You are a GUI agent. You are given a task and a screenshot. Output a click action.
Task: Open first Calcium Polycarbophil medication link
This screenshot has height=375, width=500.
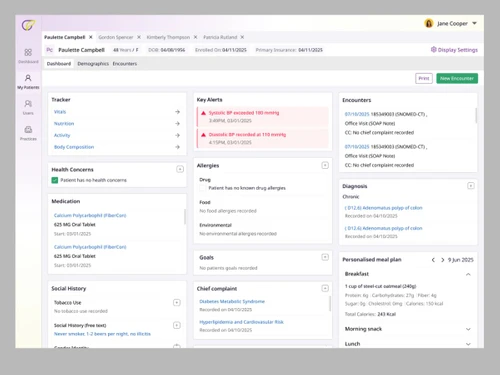(90, 215)
